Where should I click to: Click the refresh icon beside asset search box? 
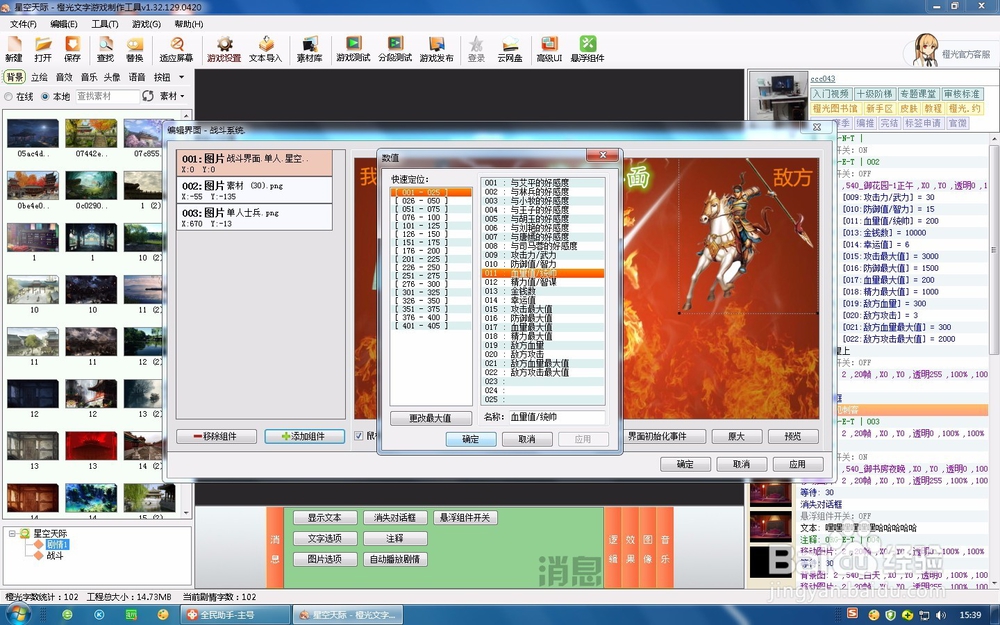pyautogui.click(x=148, y=96)
